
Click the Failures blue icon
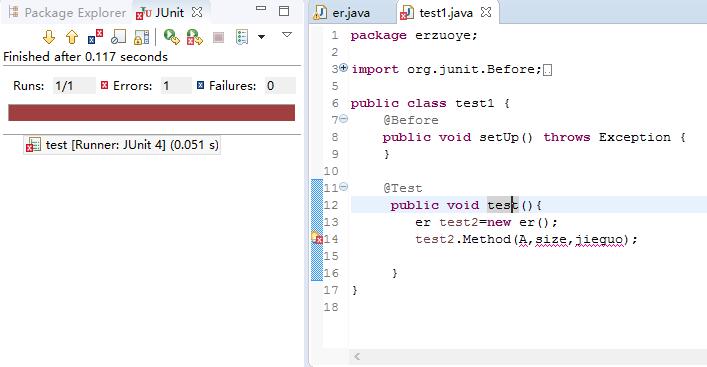(x=201, y=85)
